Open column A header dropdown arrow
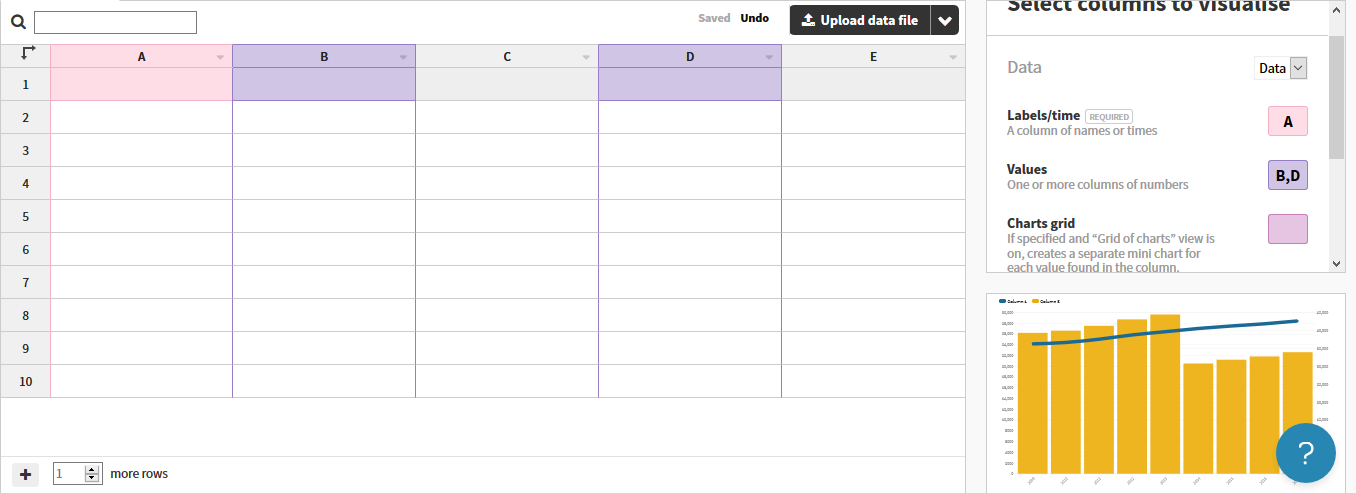Viewport: 1356px width, 493px height. 220,58
